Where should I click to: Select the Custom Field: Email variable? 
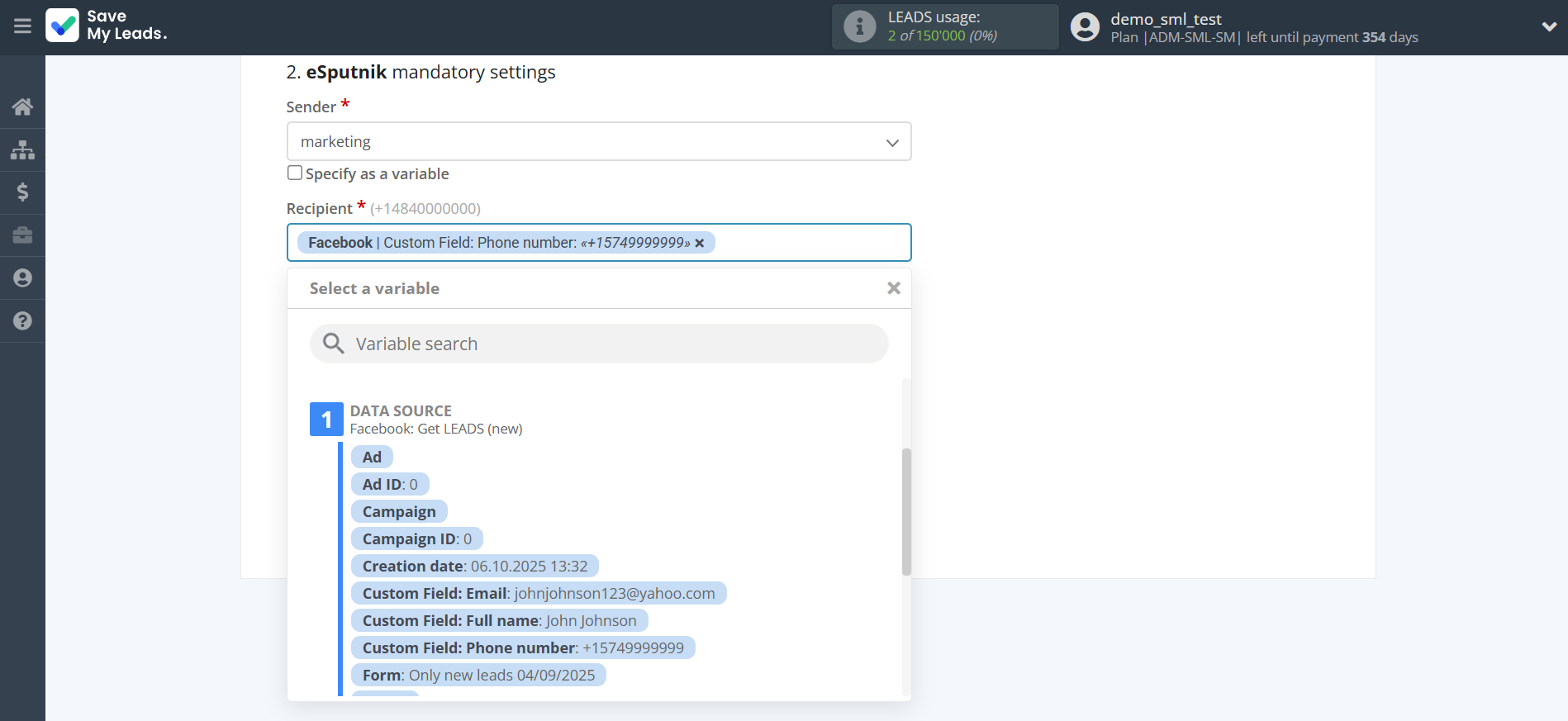click(x=538, y=593)
